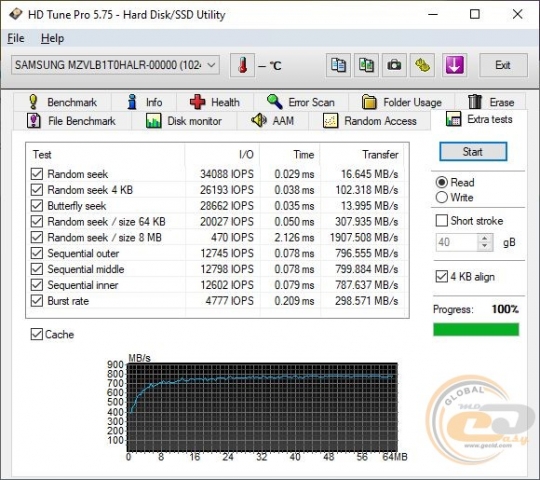540x480 pixels.
Task: Enable the Short stroke checkbox
Action: pos(442,221)
